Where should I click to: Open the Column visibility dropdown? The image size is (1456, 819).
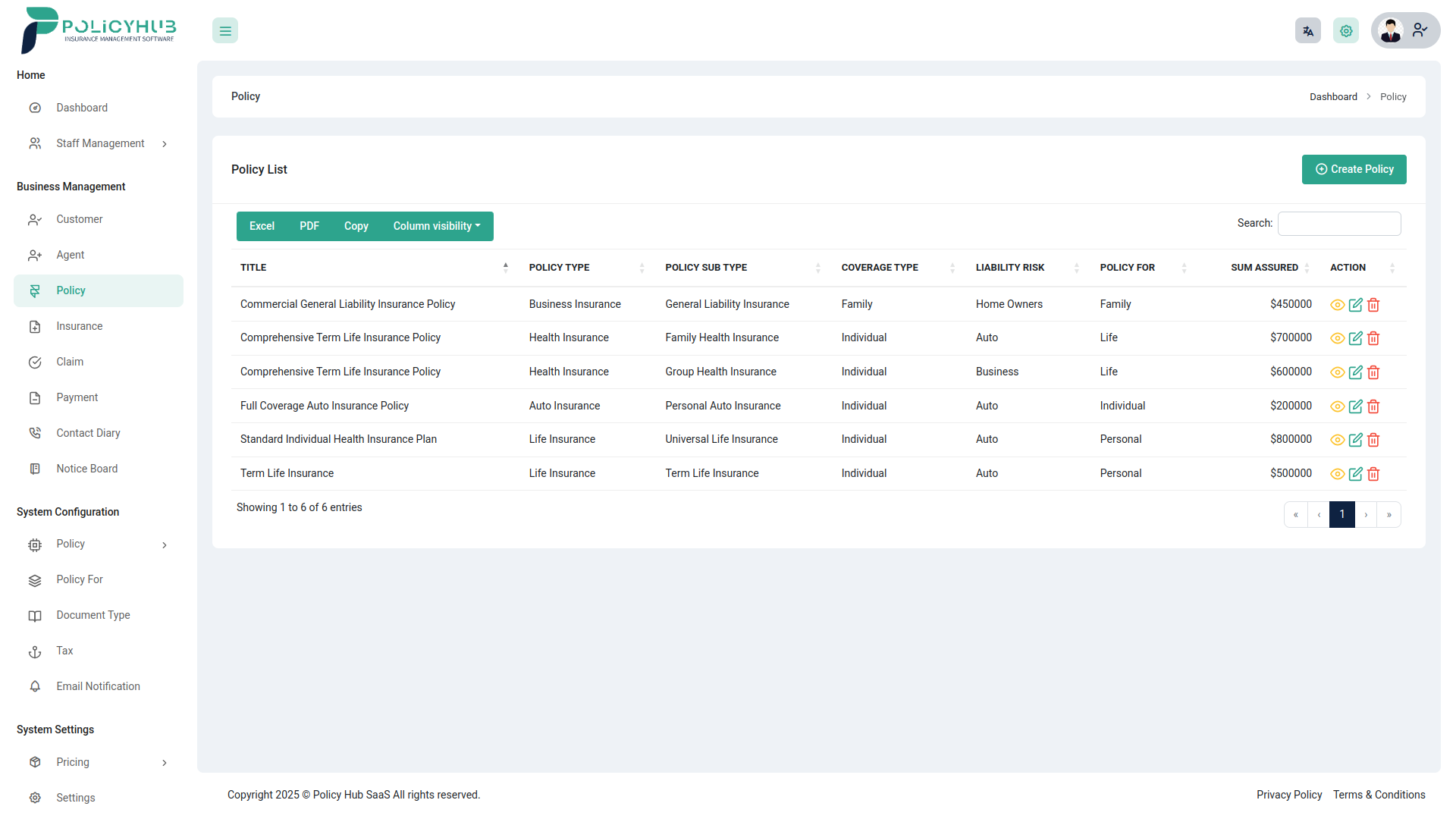pyautogui.click(x=436, y=226)
